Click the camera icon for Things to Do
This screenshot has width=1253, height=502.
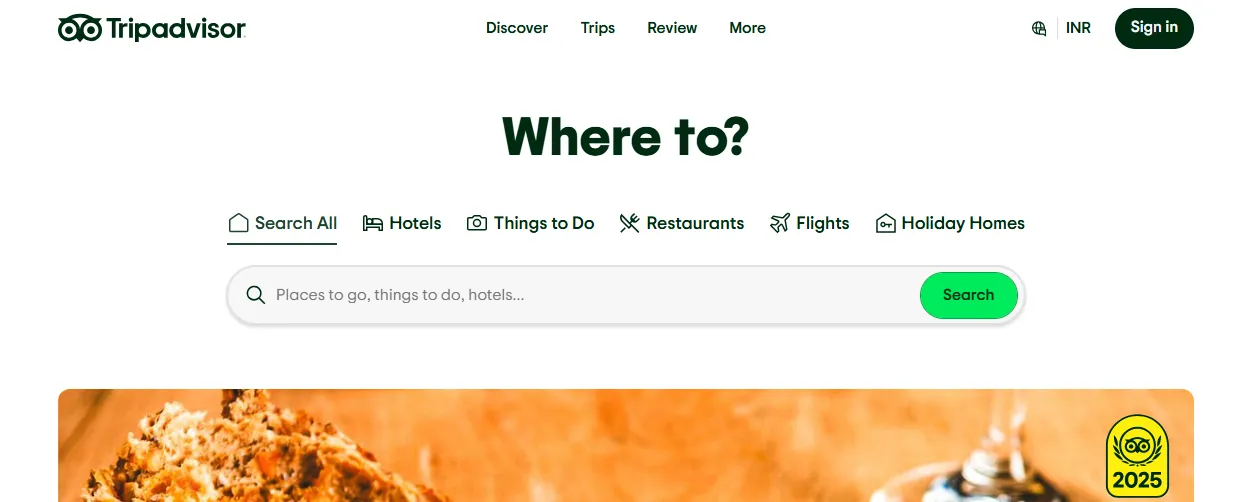coord(477,223)
